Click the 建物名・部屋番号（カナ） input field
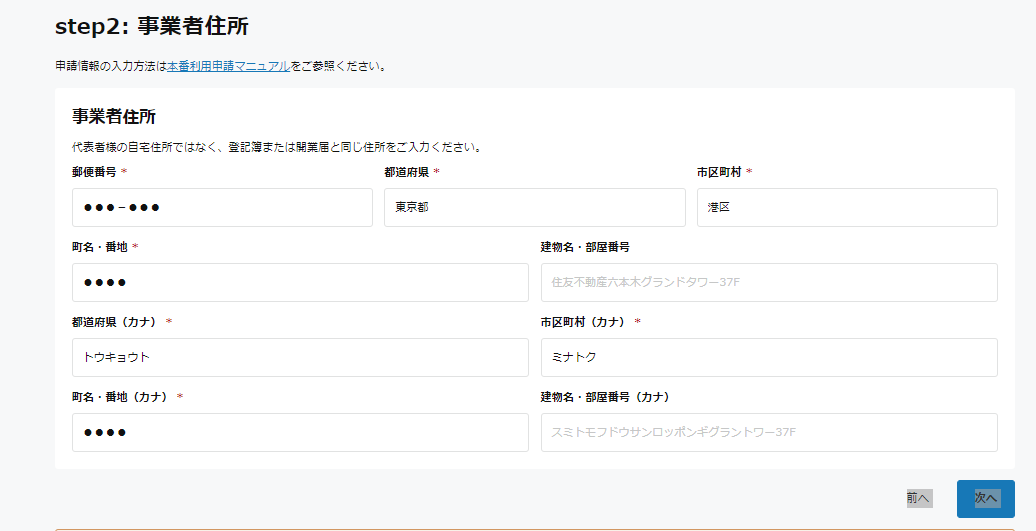 click(x=768, y=432)
